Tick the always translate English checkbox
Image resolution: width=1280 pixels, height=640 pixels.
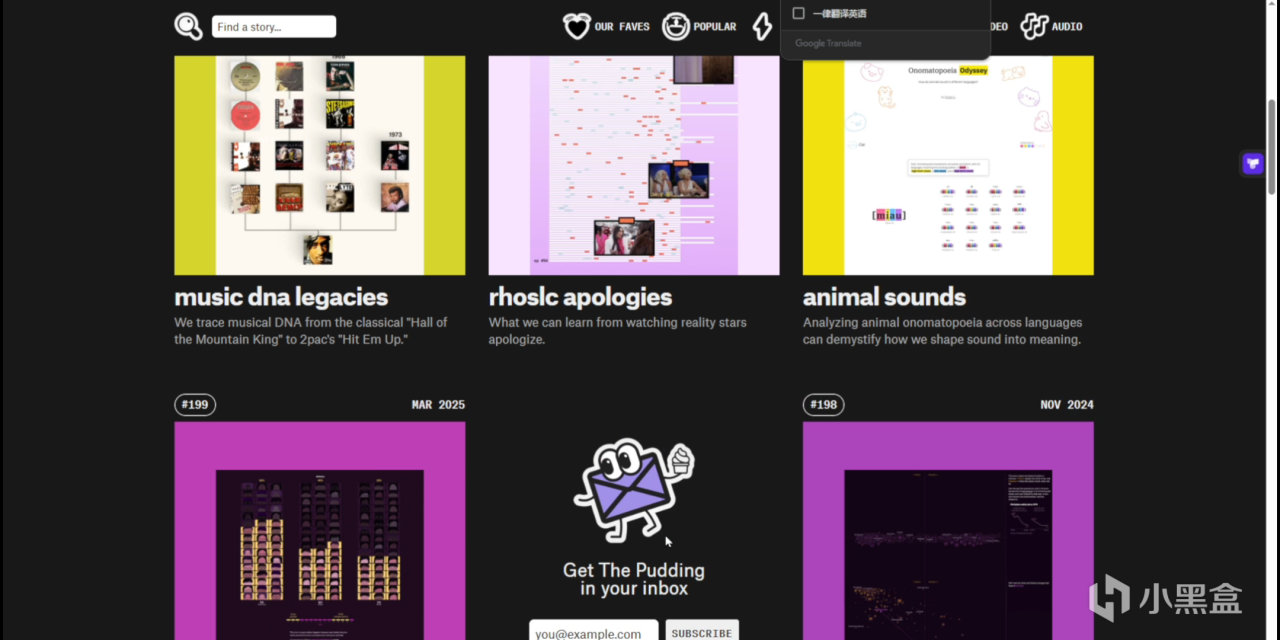[x=798, y=13]
